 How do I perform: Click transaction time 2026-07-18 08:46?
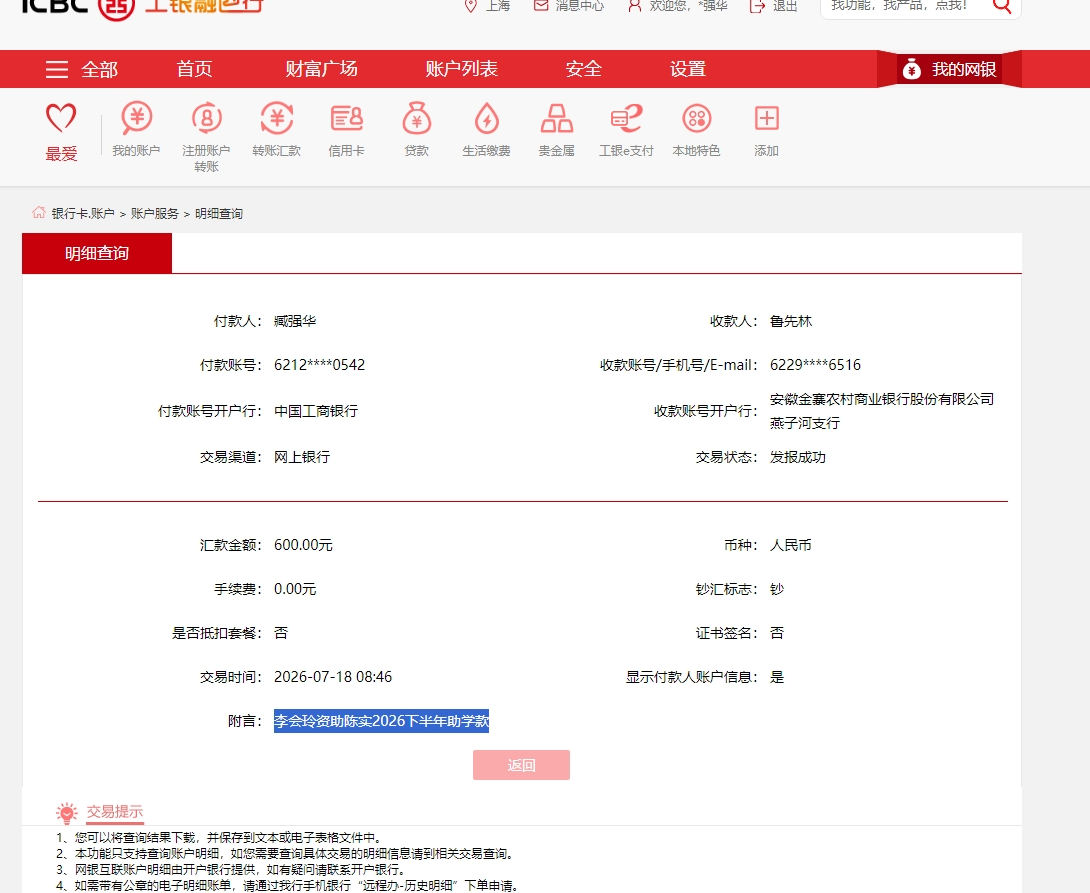click(333, 677)
